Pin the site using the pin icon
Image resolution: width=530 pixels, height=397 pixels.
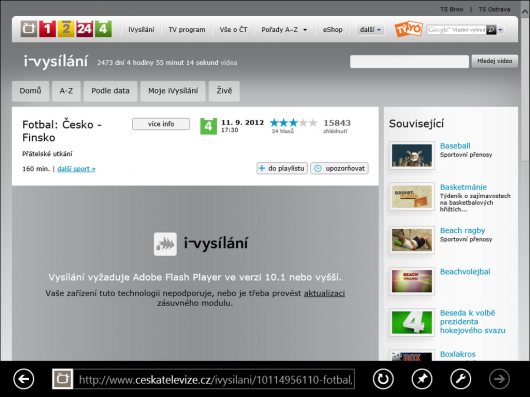pos(422,379)
